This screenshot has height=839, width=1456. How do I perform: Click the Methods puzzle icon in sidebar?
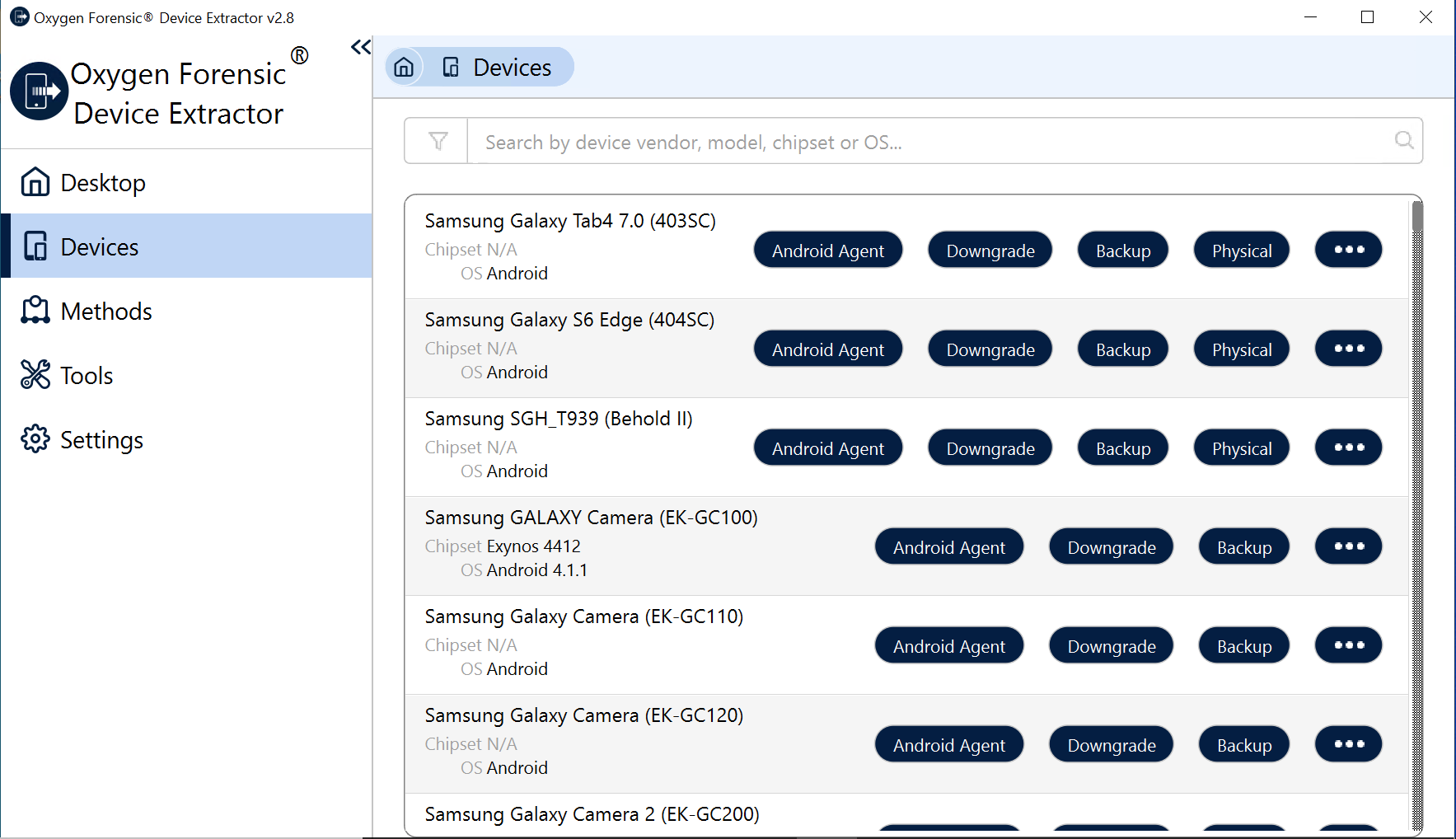click(x=35, y=310)
